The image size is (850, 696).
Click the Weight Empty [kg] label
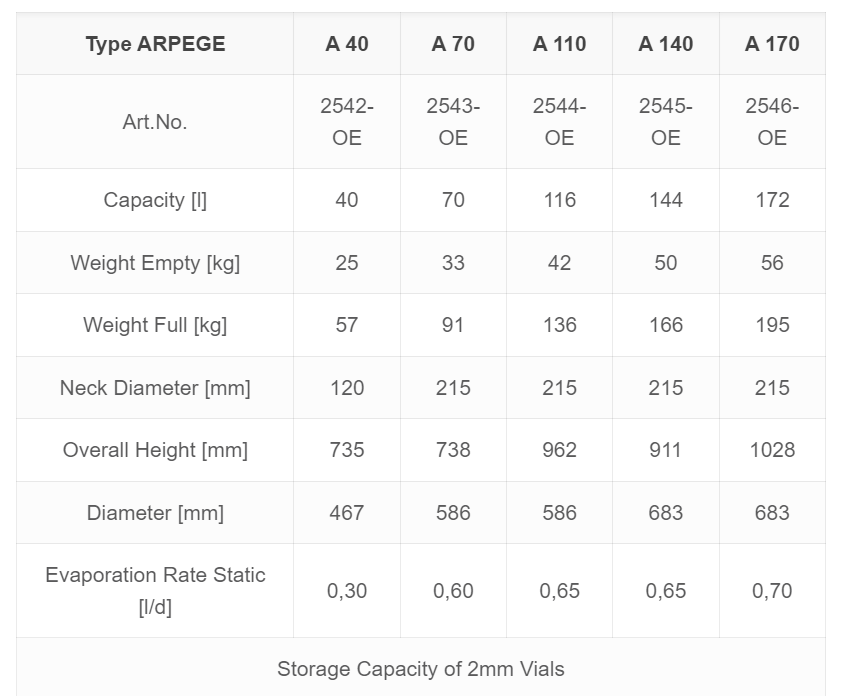pos(155,263)
